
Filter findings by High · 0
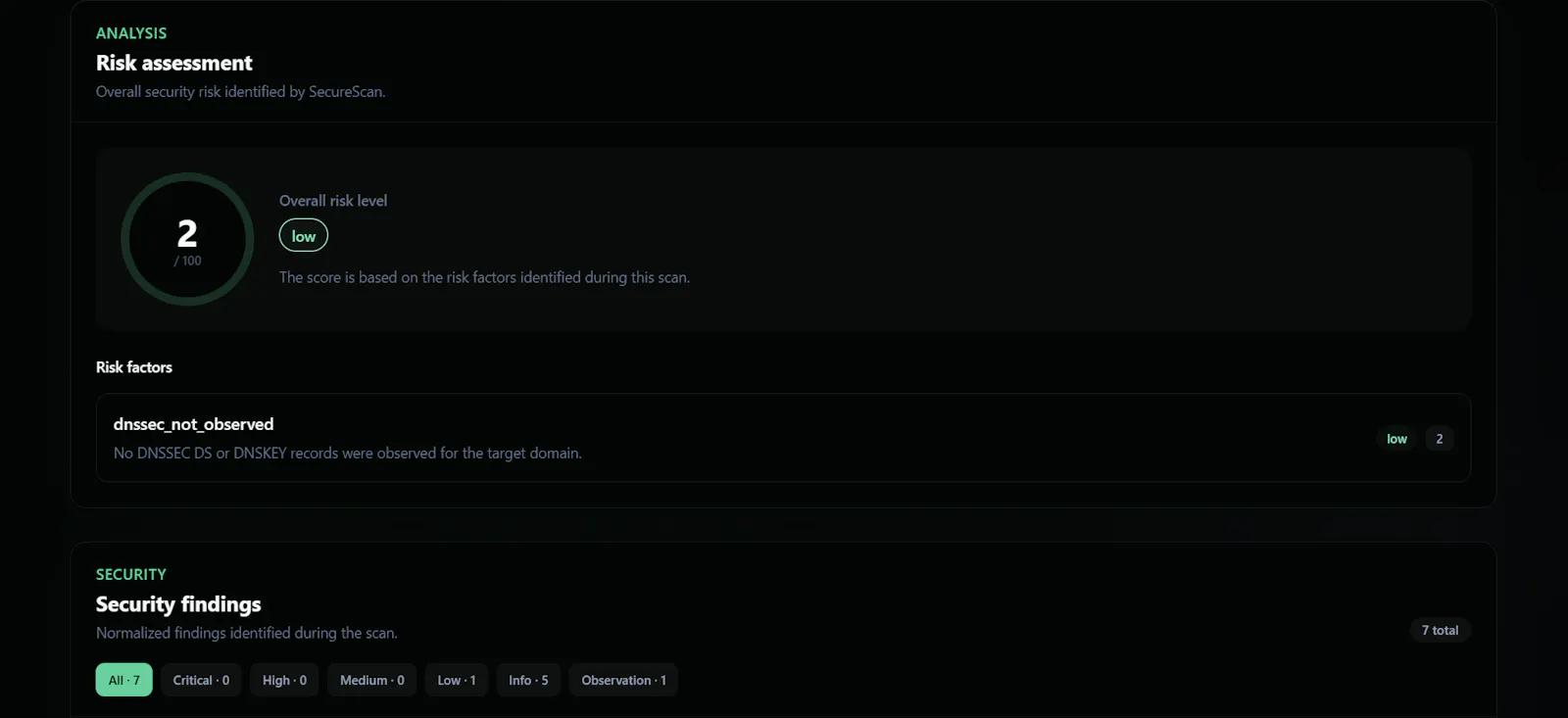click(284, 680)
